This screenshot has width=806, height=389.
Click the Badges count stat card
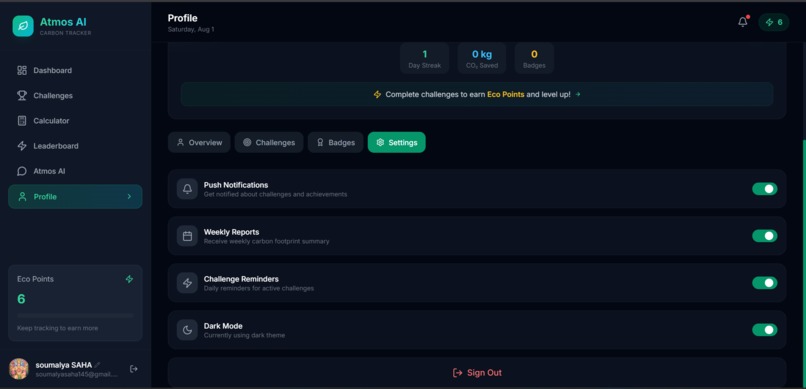point(534,59)
